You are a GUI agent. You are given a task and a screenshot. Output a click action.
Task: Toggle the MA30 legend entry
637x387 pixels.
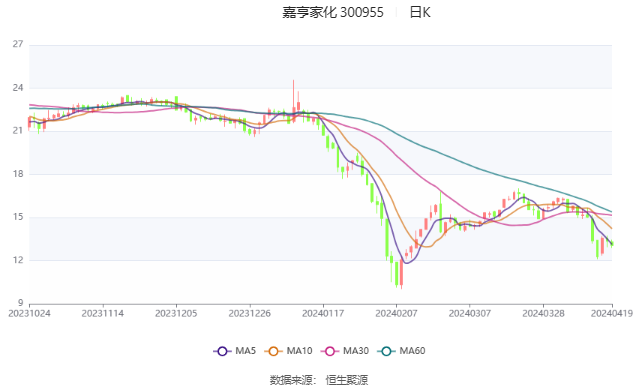click(345, 351)
